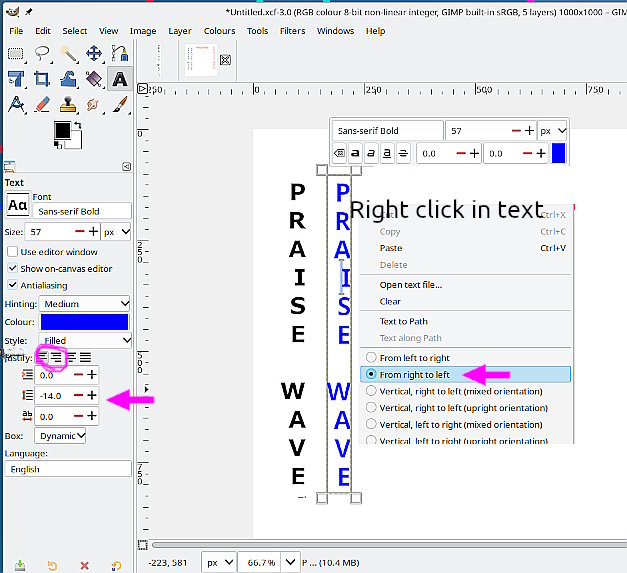The image size is (627, 573).
Task: Toggle underline in on-canvas text toolbar
Action: (387, 153)
